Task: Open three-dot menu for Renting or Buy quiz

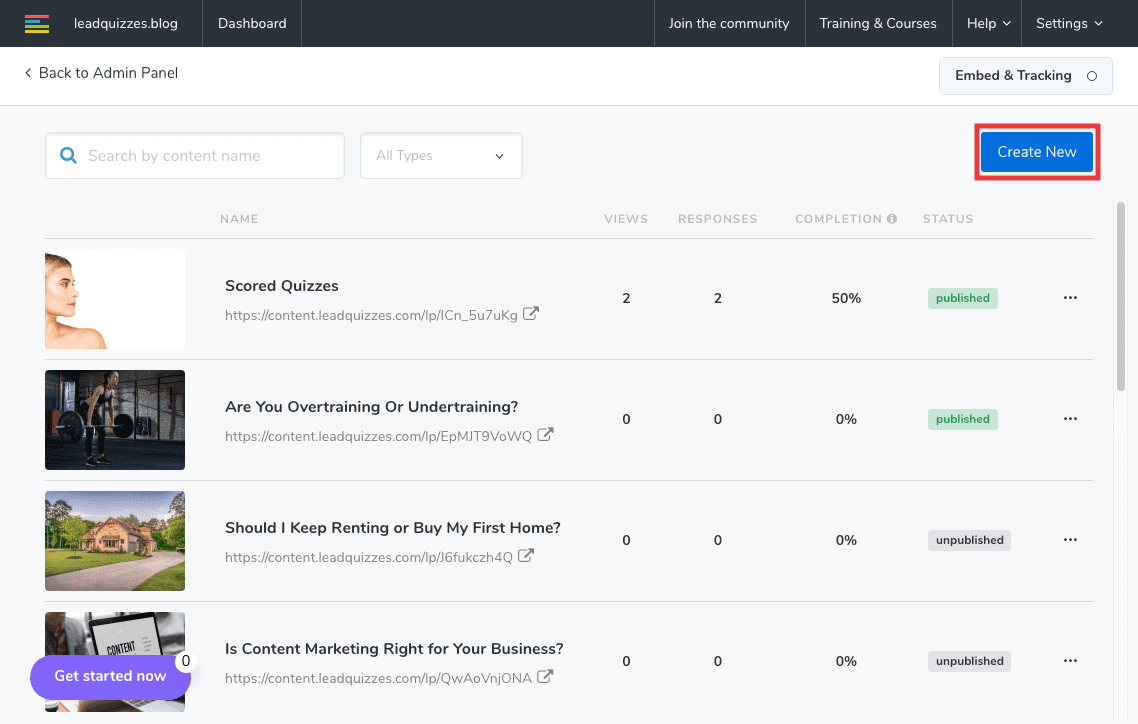Action: pos(1070,540)
